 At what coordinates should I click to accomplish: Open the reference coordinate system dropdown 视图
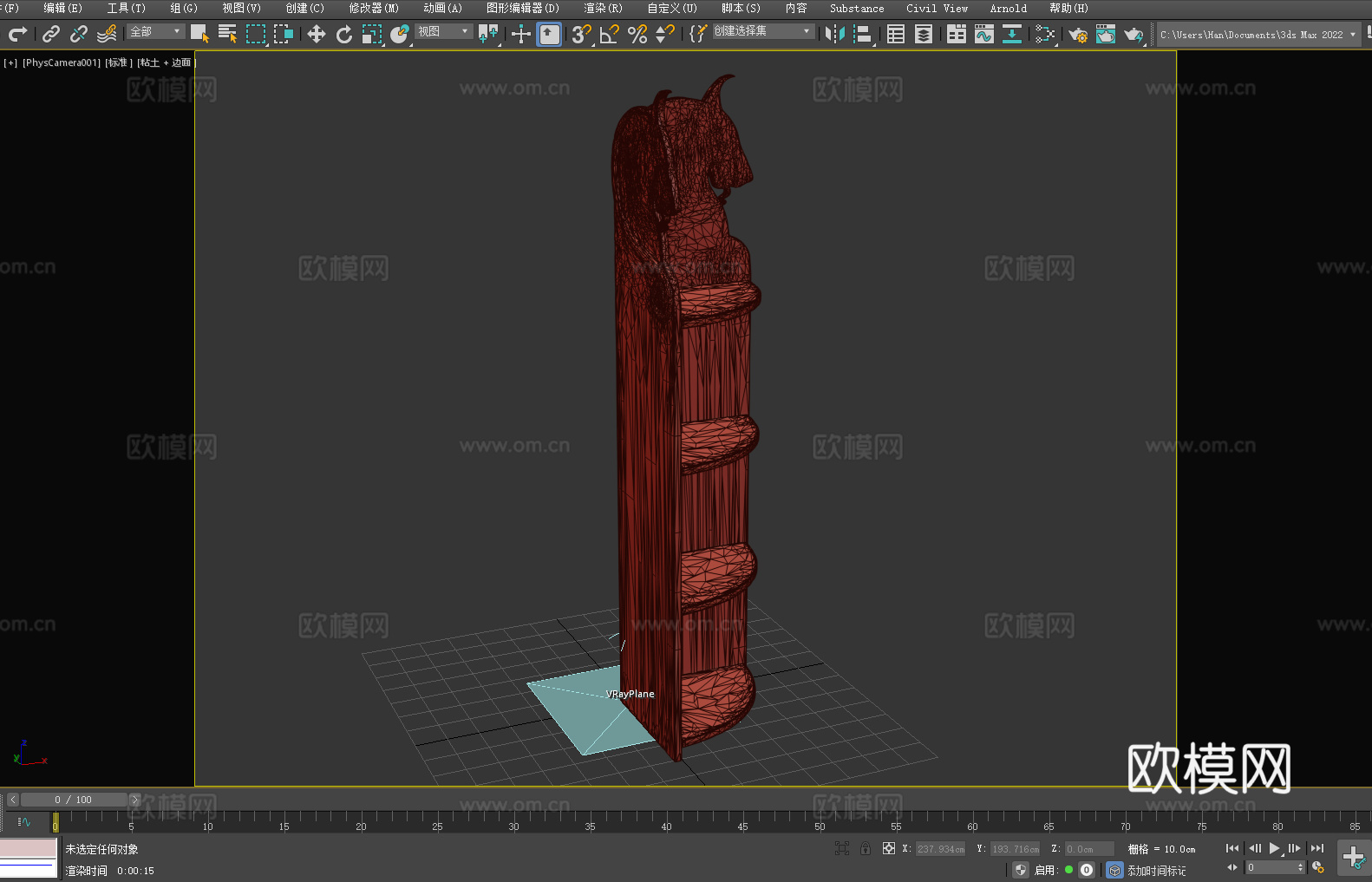tap(443, 31)
